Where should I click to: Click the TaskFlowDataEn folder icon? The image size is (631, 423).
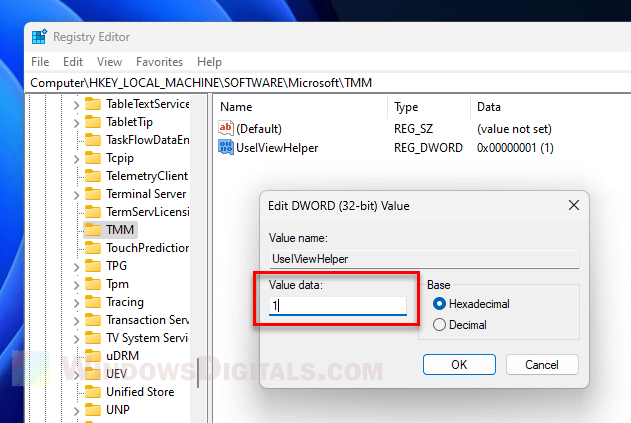click(93, 140)
